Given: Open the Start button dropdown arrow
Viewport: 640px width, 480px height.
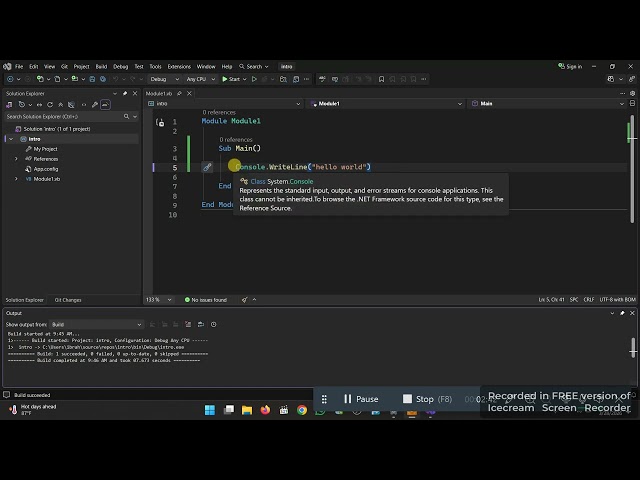Looking at the screenshot, I should click(x=244, y=79).
